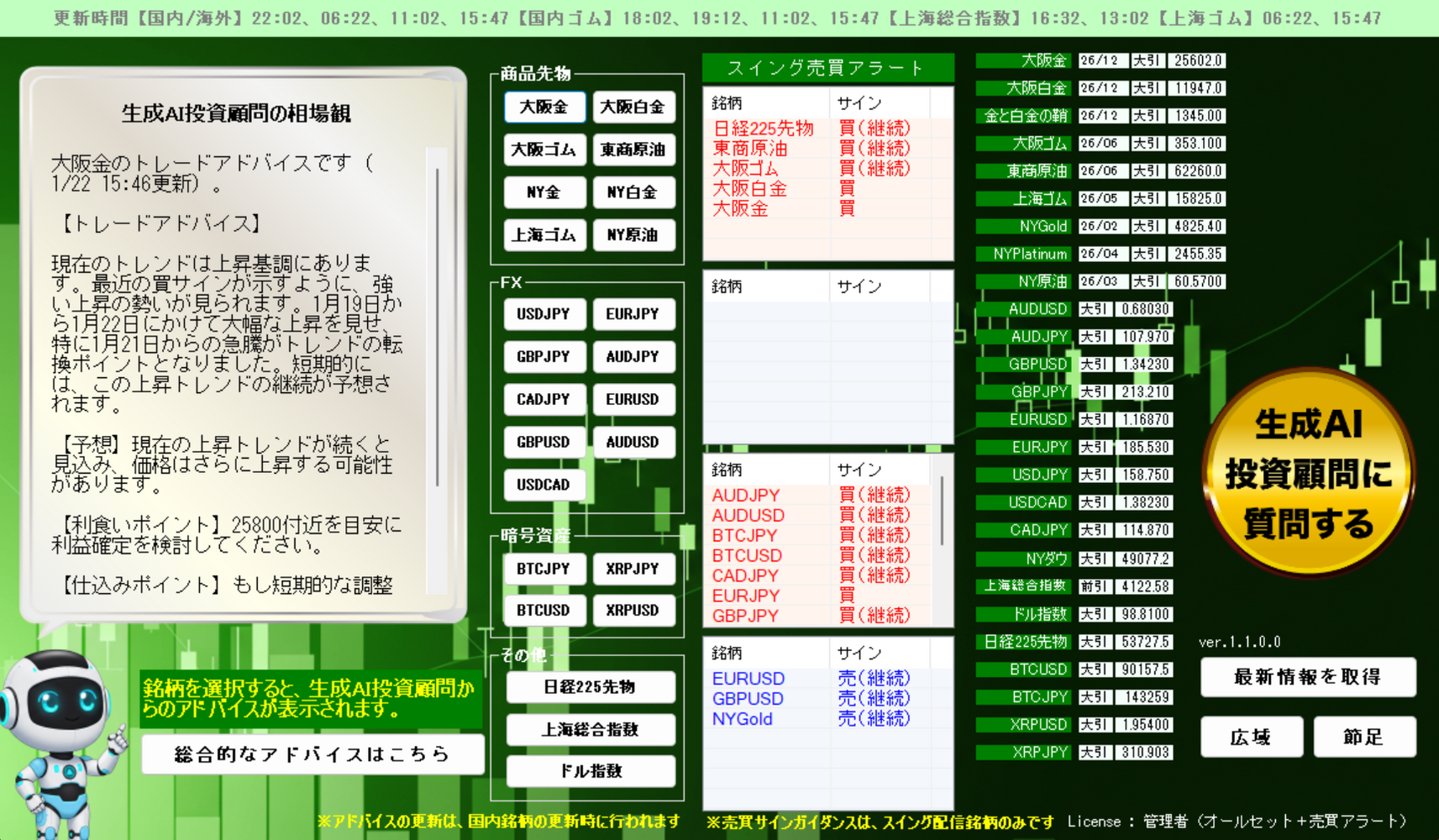This screenshot has width=1439, height=840.
Task: Select the 大阪白金 commodity button
Action: pos(633,107)
